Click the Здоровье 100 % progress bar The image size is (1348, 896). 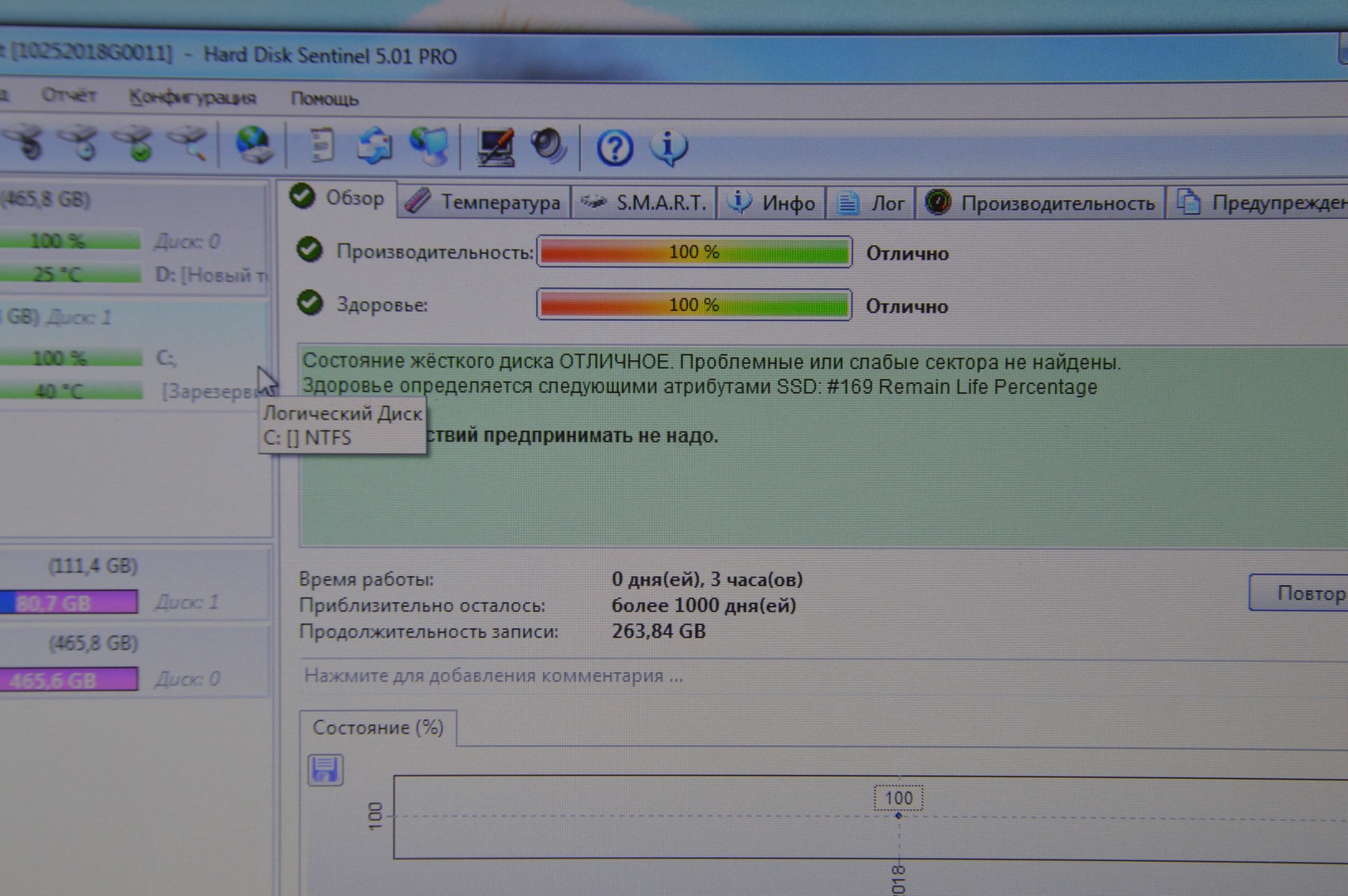point(694,304)
